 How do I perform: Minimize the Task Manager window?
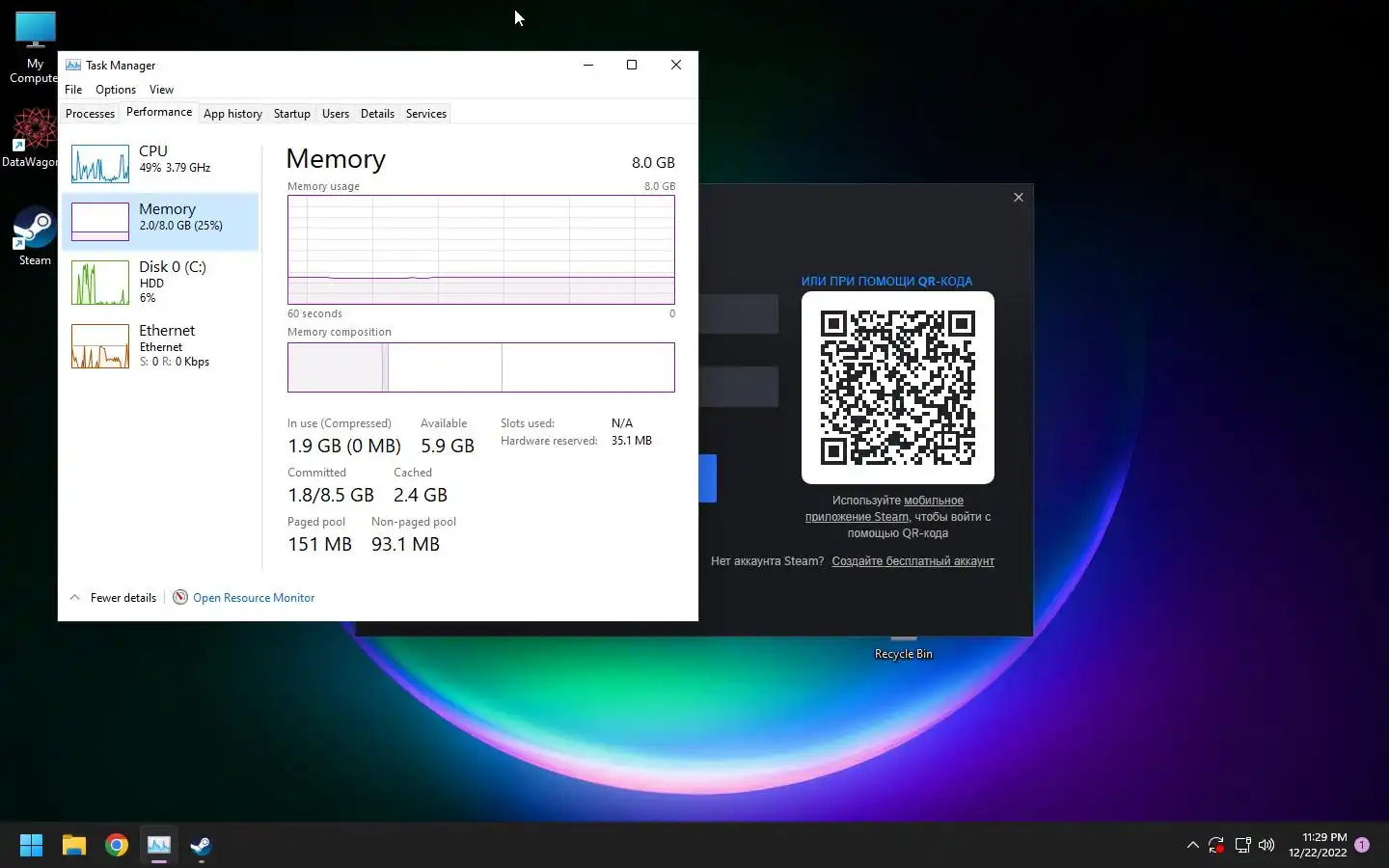588,65
